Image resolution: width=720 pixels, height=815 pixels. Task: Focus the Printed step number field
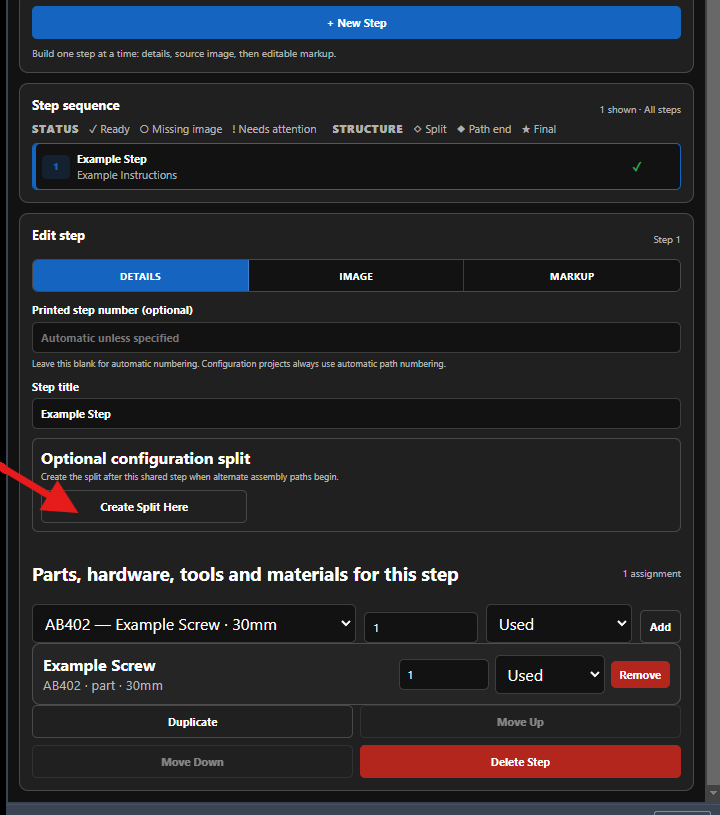pyautogui.click(x=356, y=338)
